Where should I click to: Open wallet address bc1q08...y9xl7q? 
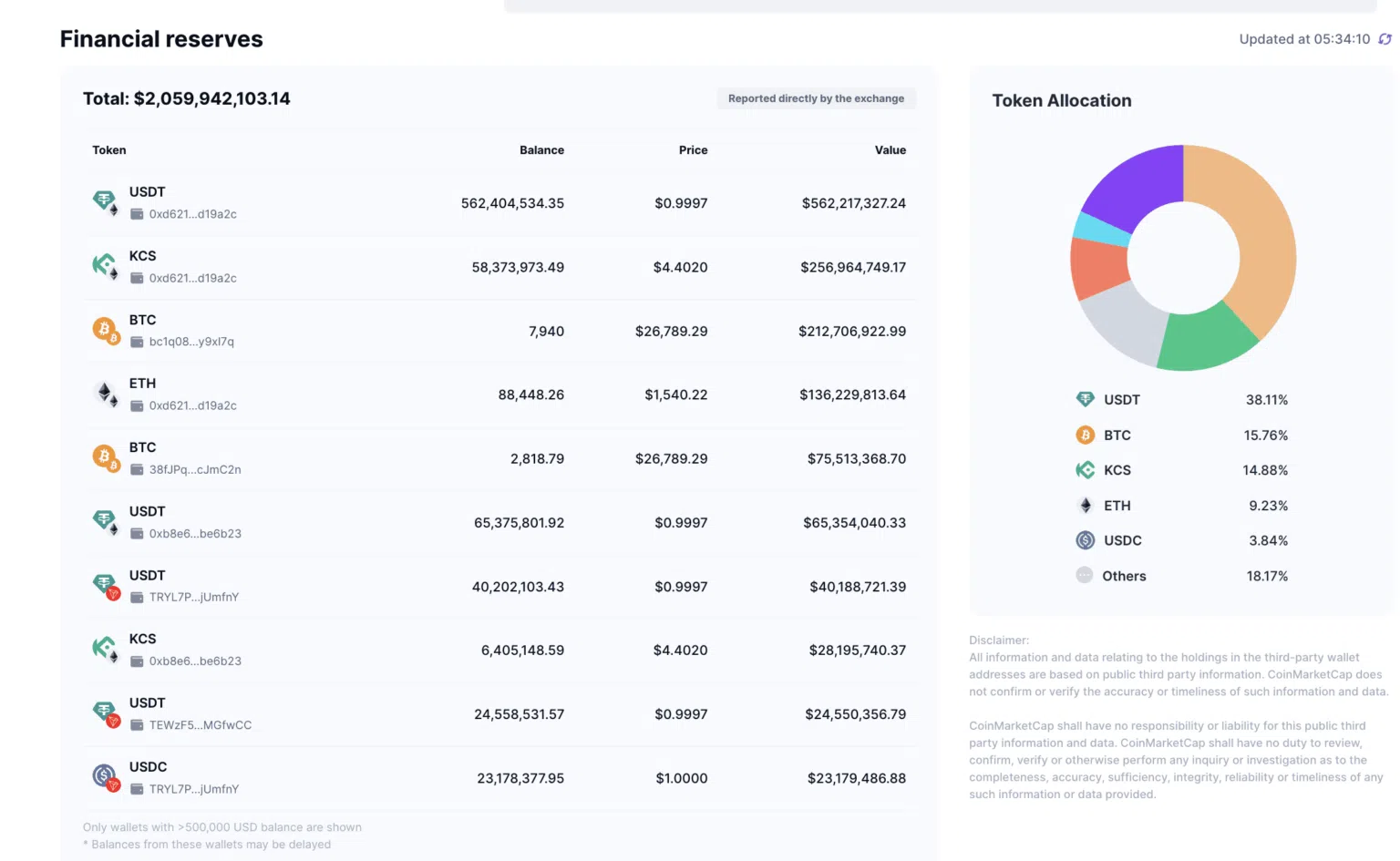[x=191, y=342]
